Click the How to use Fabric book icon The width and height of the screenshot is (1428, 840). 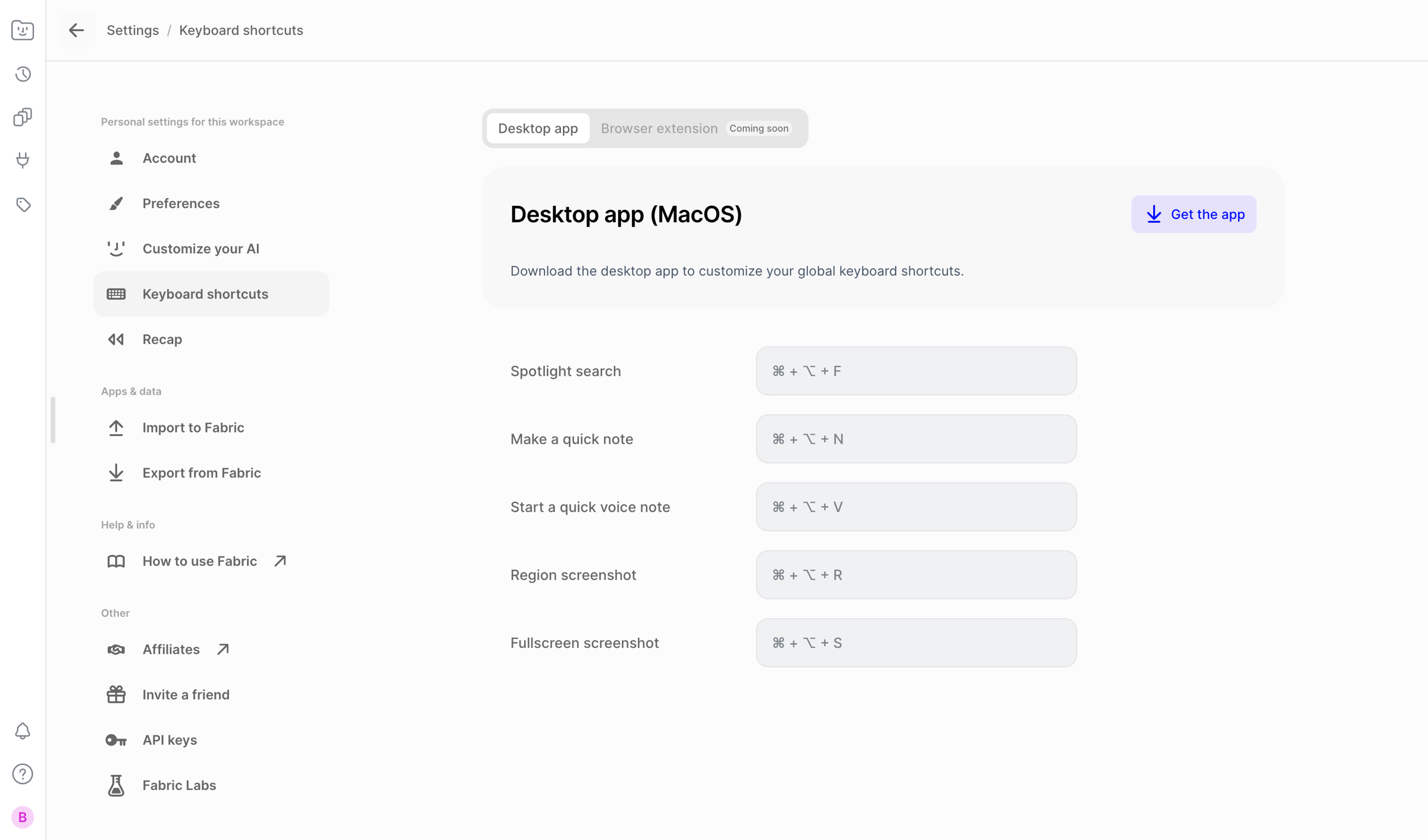[116, 561]
